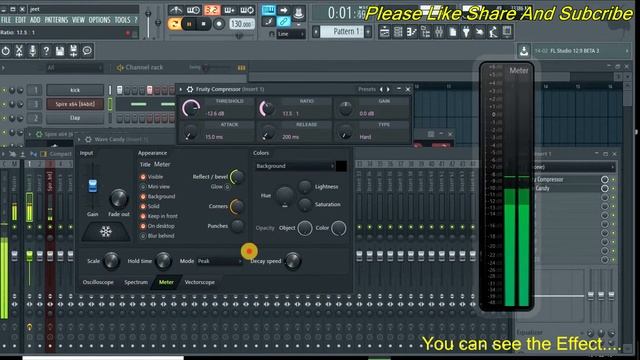Click the download news icon
The width and height of the screenshot is (640, 360).
(524, 51)
